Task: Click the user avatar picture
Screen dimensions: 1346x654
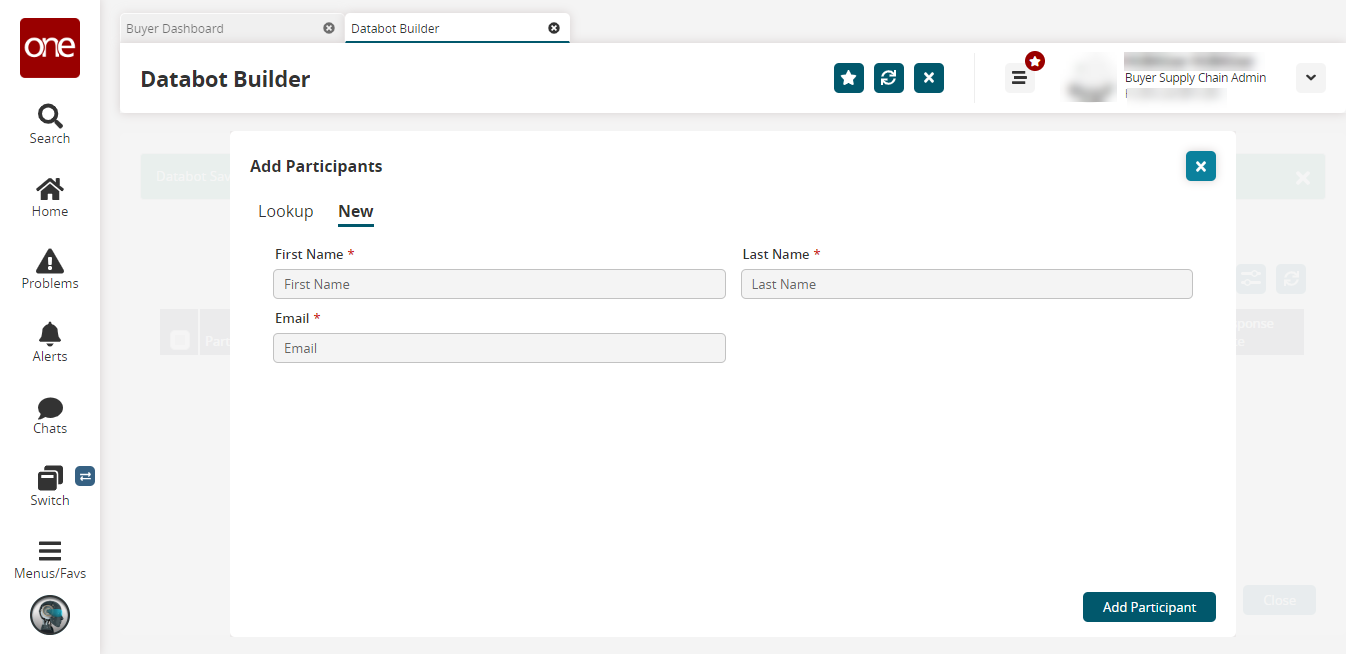Action: coord(1090,78)
